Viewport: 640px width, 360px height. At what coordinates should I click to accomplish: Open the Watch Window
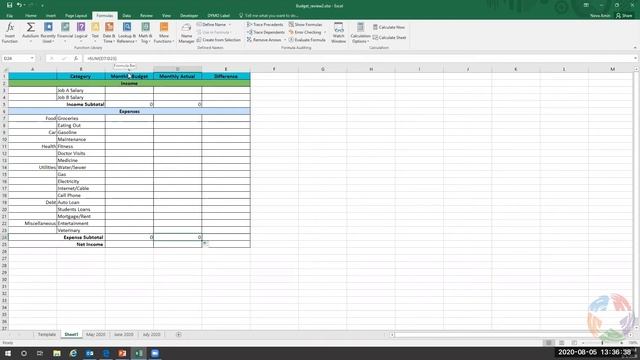[x=338, y=33]
